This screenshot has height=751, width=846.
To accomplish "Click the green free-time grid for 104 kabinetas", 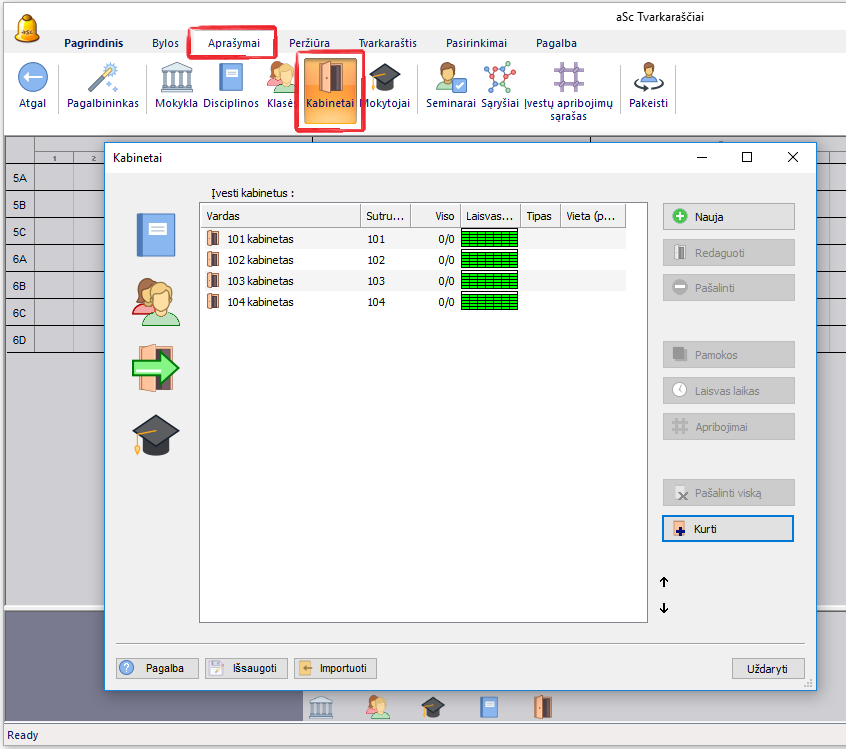I will (x=489, y=302).
